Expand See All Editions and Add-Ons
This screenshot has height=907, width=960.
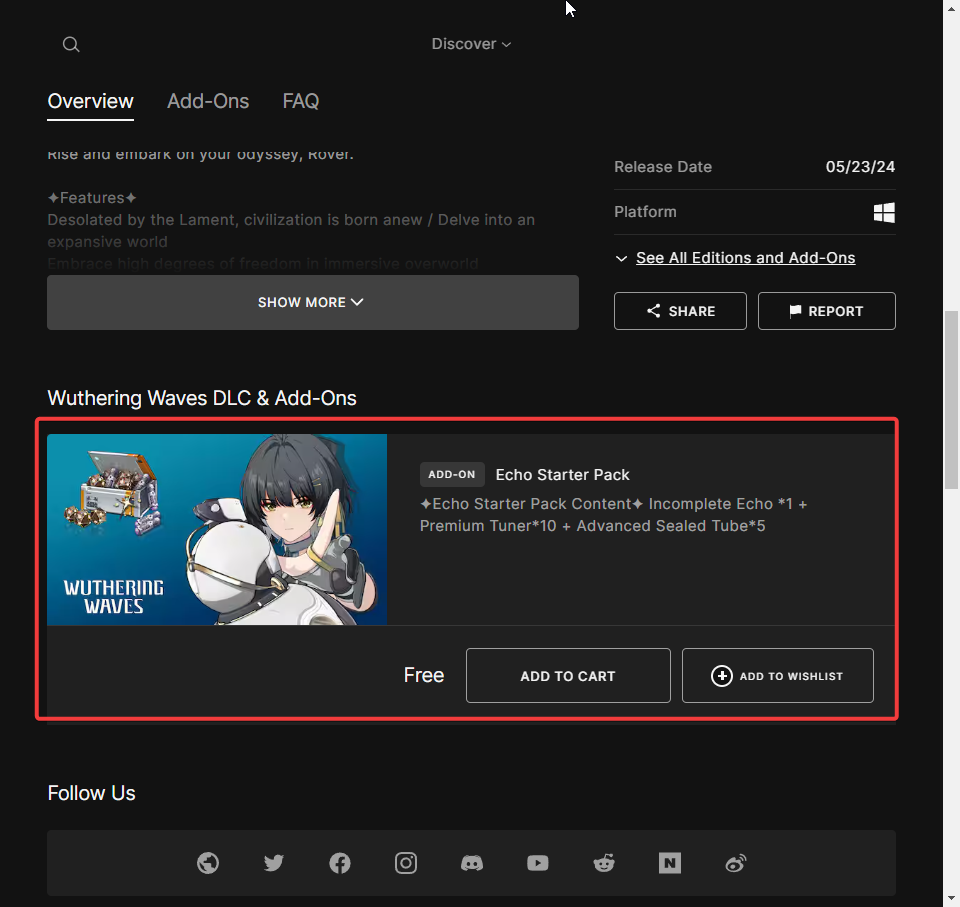[x=746, y=257]
